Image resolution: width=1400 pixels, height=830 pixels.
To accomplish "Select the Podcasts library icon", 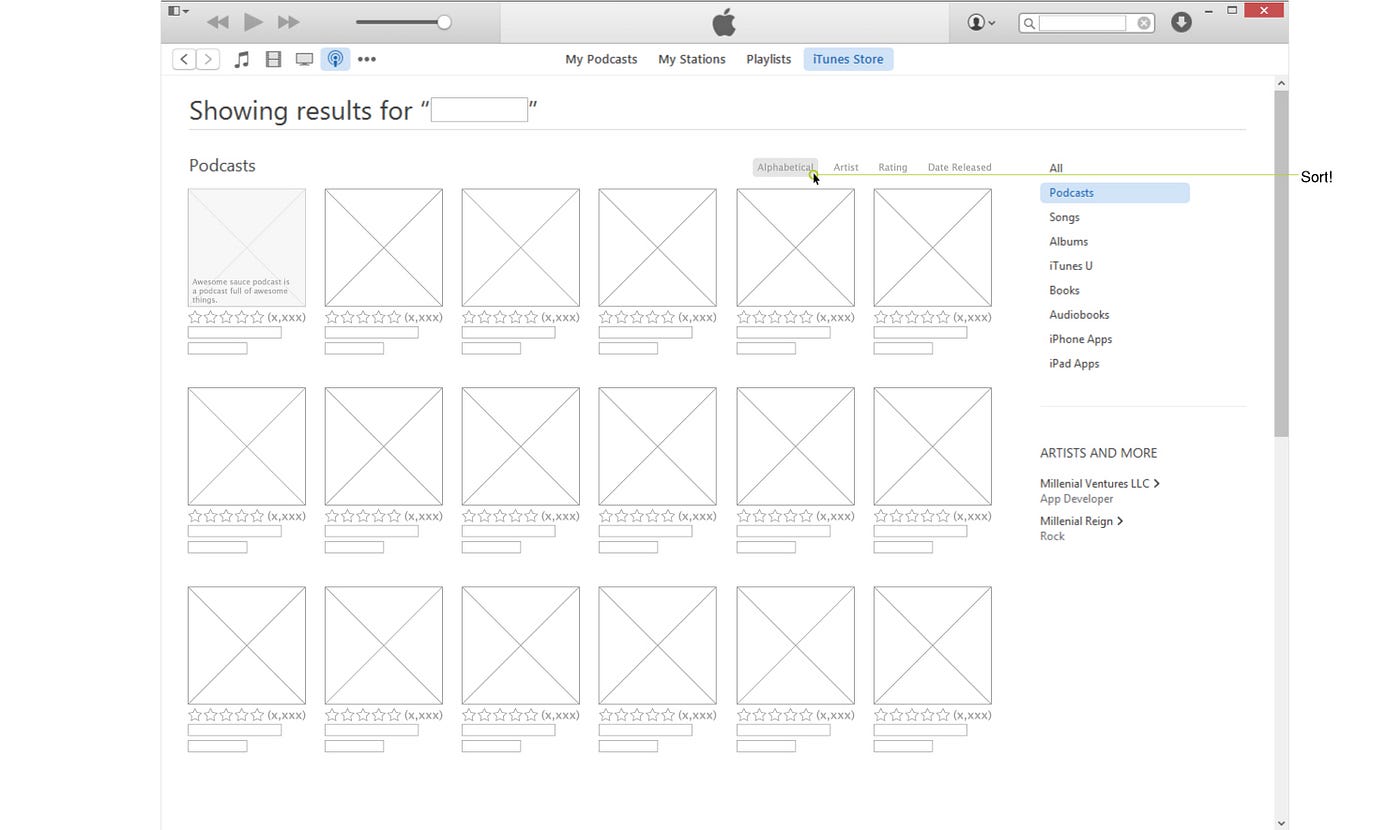I will (335, 59).
